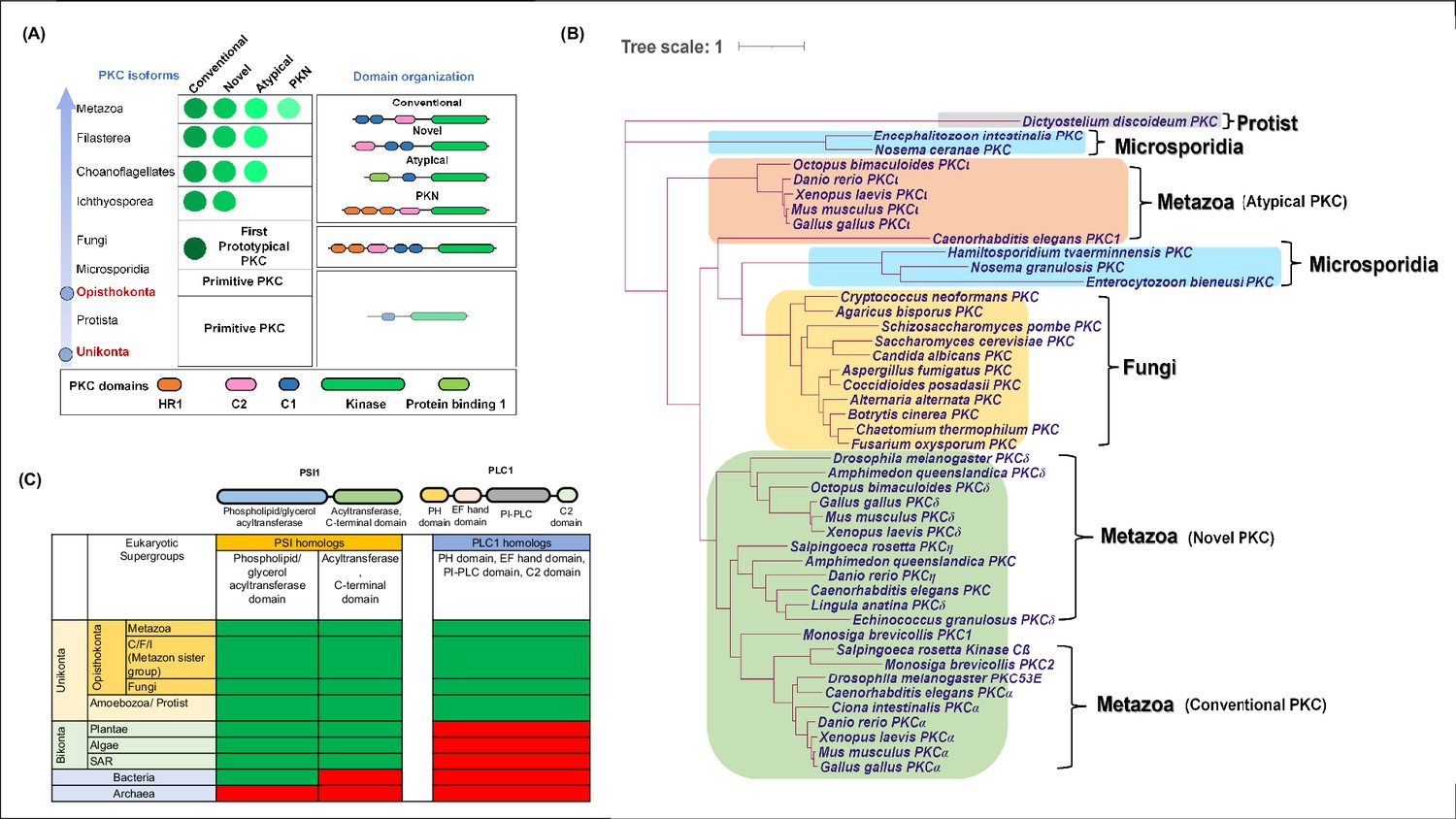Click the Metazoa (Novel PKC) group label
The image size is (1456, 819).
click(x=1187, y=537)
